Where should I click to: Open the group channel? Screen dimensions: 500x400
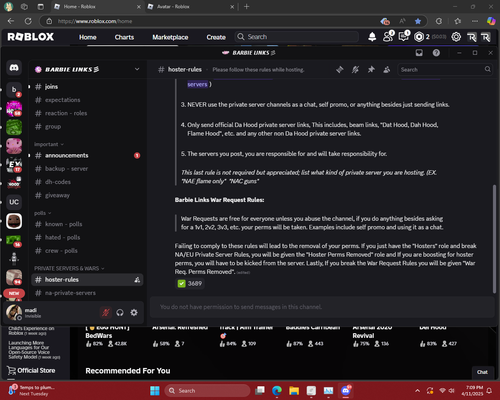pyautogui.click(x=87, y=127)
